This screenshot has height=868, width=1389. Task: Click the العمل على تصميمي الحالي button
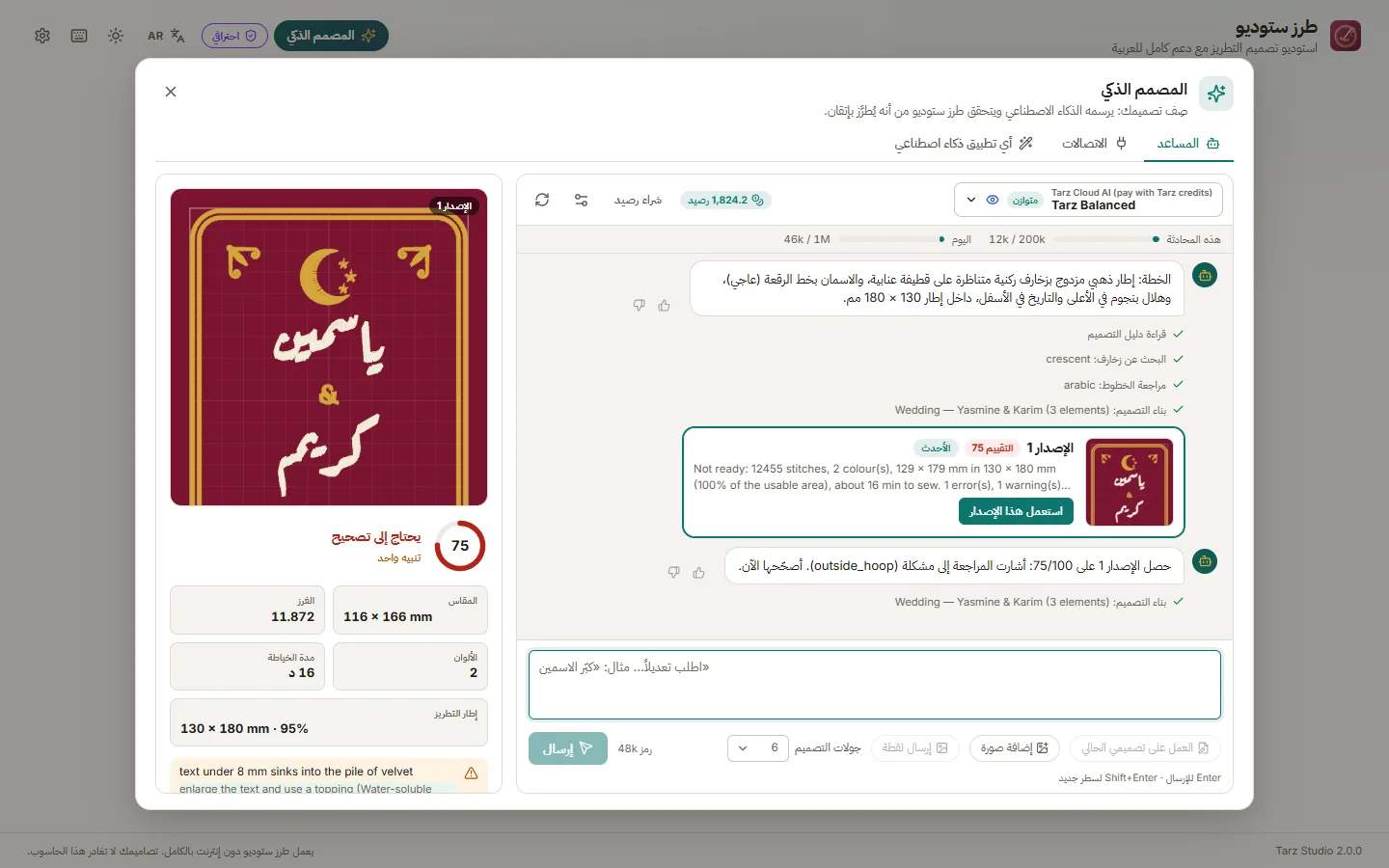point(1145,748)
